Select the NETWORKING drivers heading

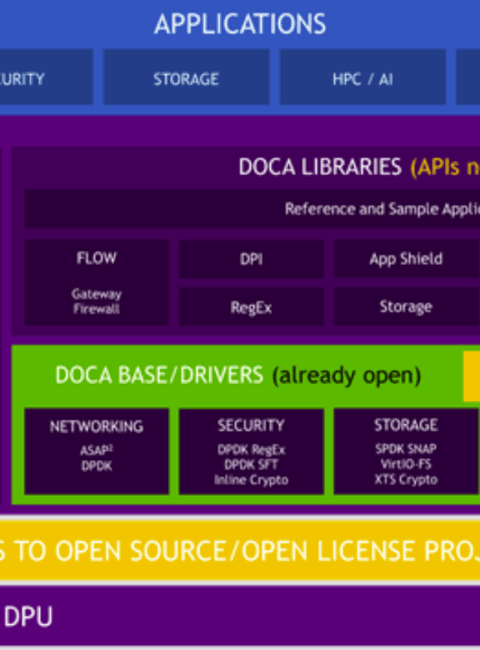(x=97, y=426)
